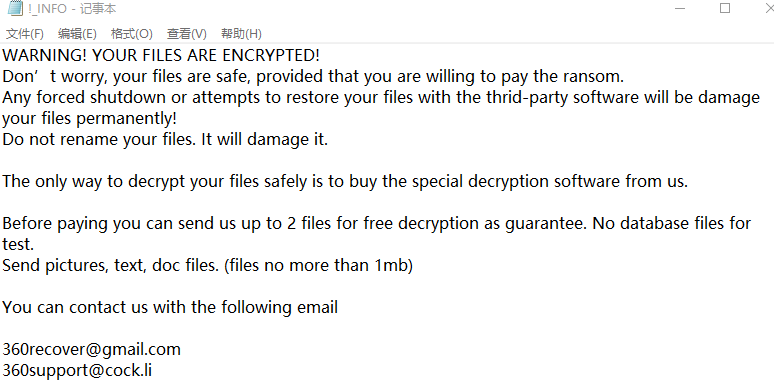This screenshot has height=383, width=774.
Task: Maximize the Notepad window
Action: (725, 8)
